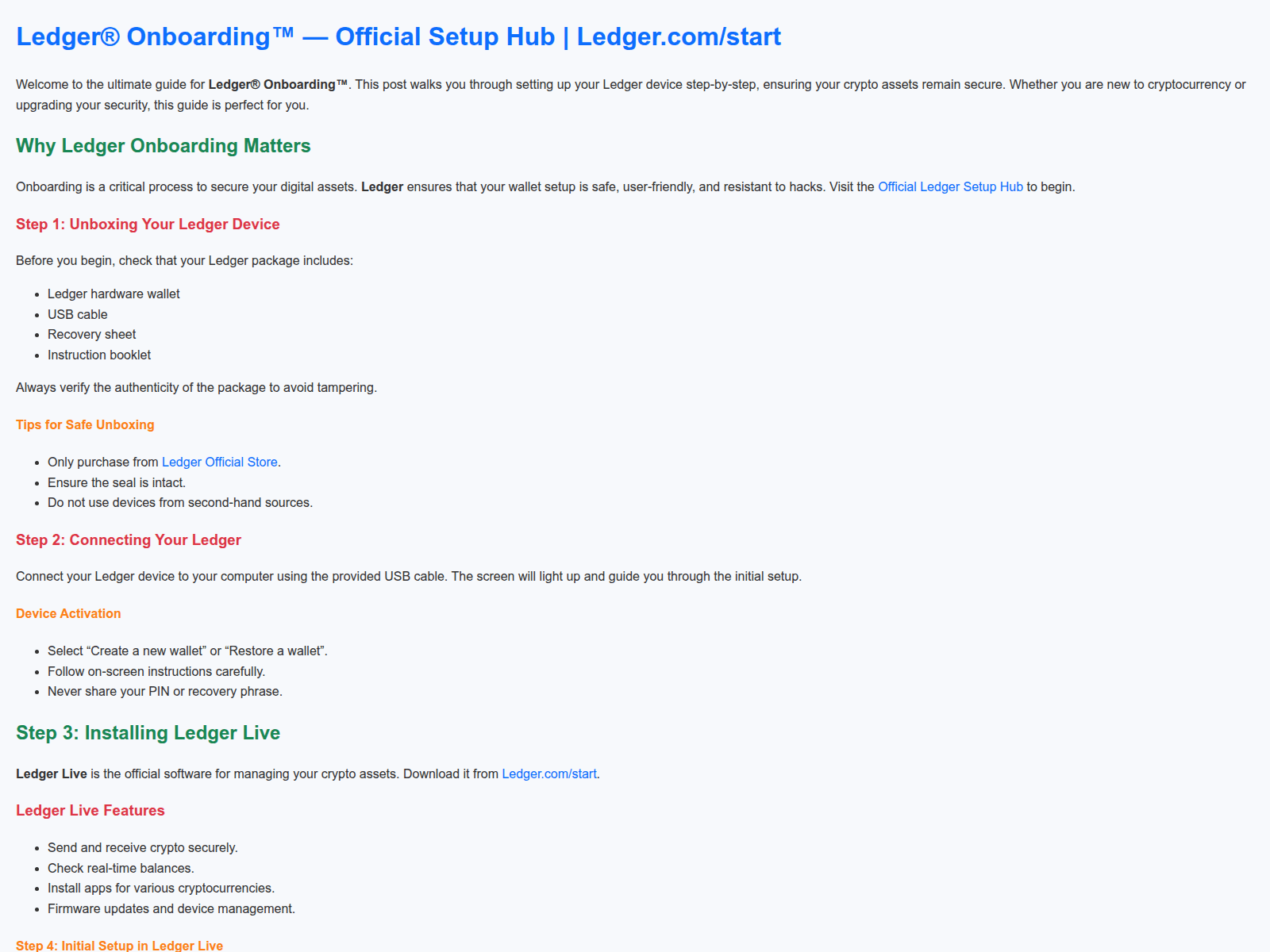Click the 'Recovery sheet' list item
This screenshot has width=1270, height=952.
[x=91, y=334]
